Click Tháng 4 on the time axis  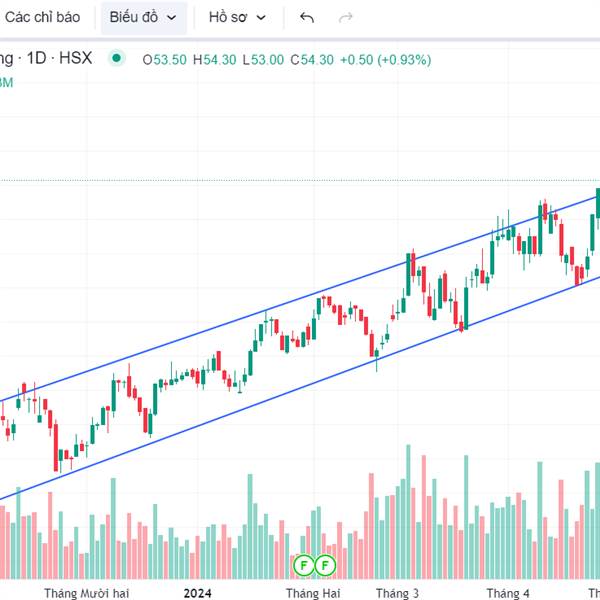pos(508,593)
